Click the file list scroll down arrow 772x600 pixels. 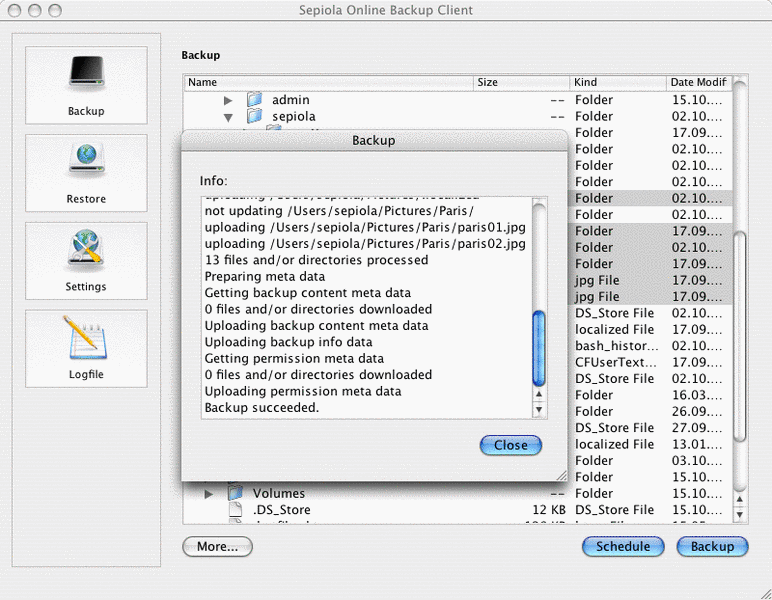(740, 514)
